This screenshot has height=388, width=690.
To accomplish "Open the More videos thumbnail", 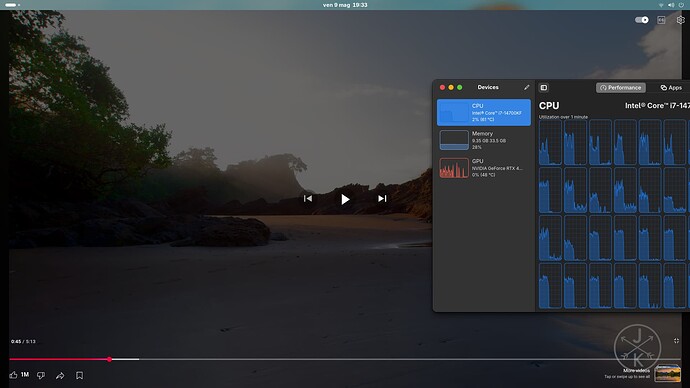I will pos(668,373).
